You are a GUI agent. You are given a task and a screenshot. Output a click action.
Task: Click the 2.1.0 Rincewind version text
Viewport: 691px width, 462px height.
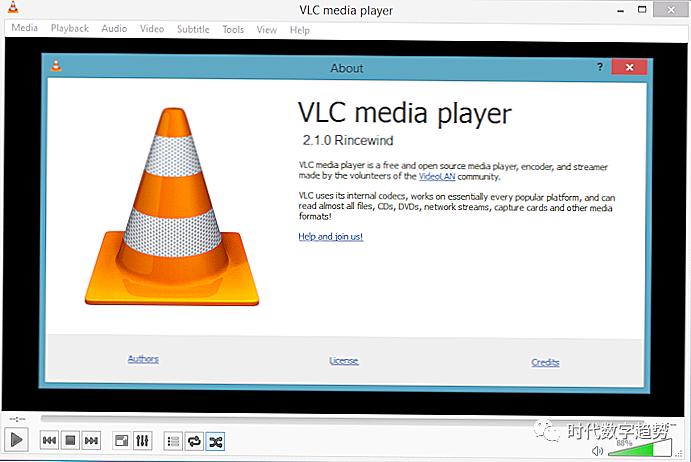click(x=348, y=140)
